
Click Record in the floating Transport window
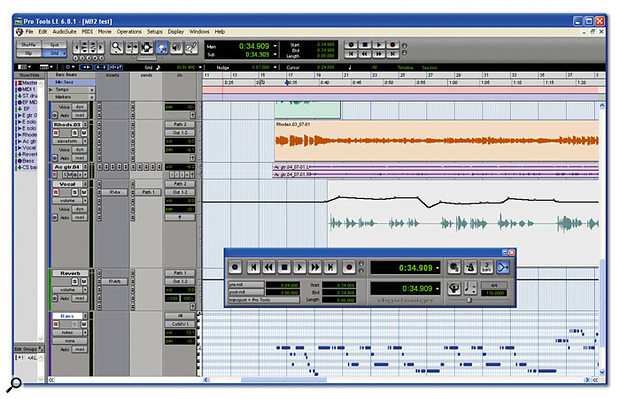click(x=349, y=268)
